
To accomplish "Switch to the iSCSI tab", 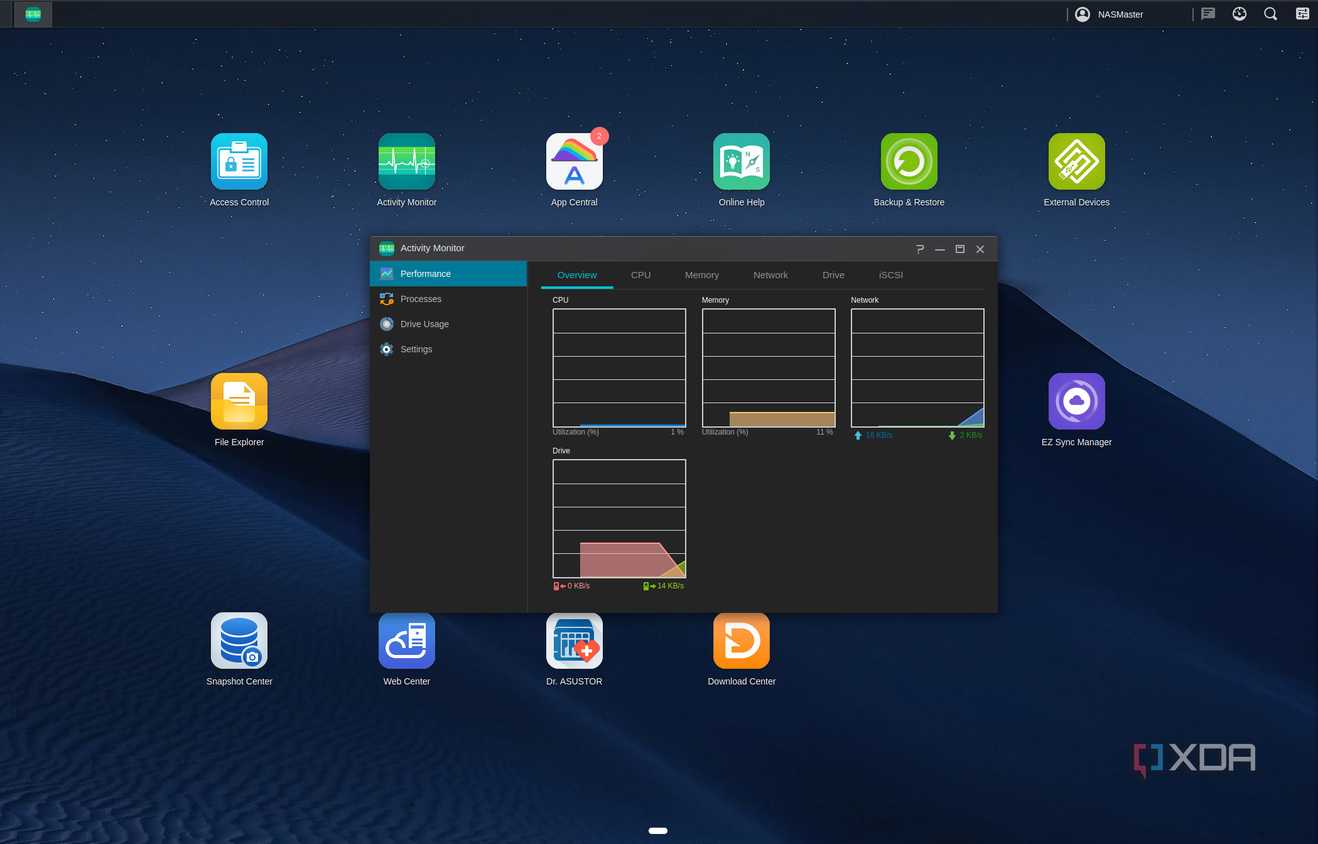I will point(891,275).
